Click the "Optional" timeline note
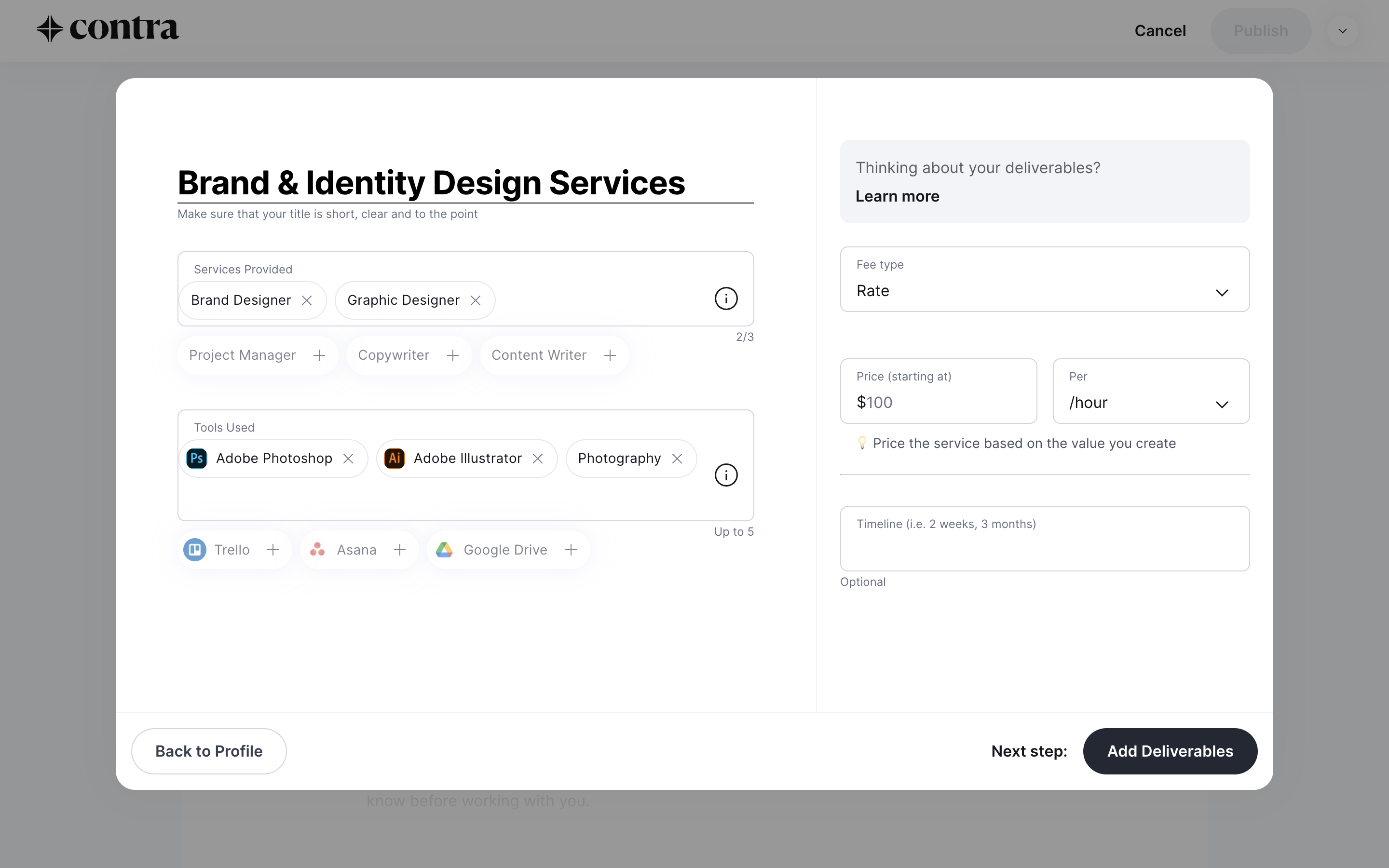Screen dimensions: 1389x868 863,582
